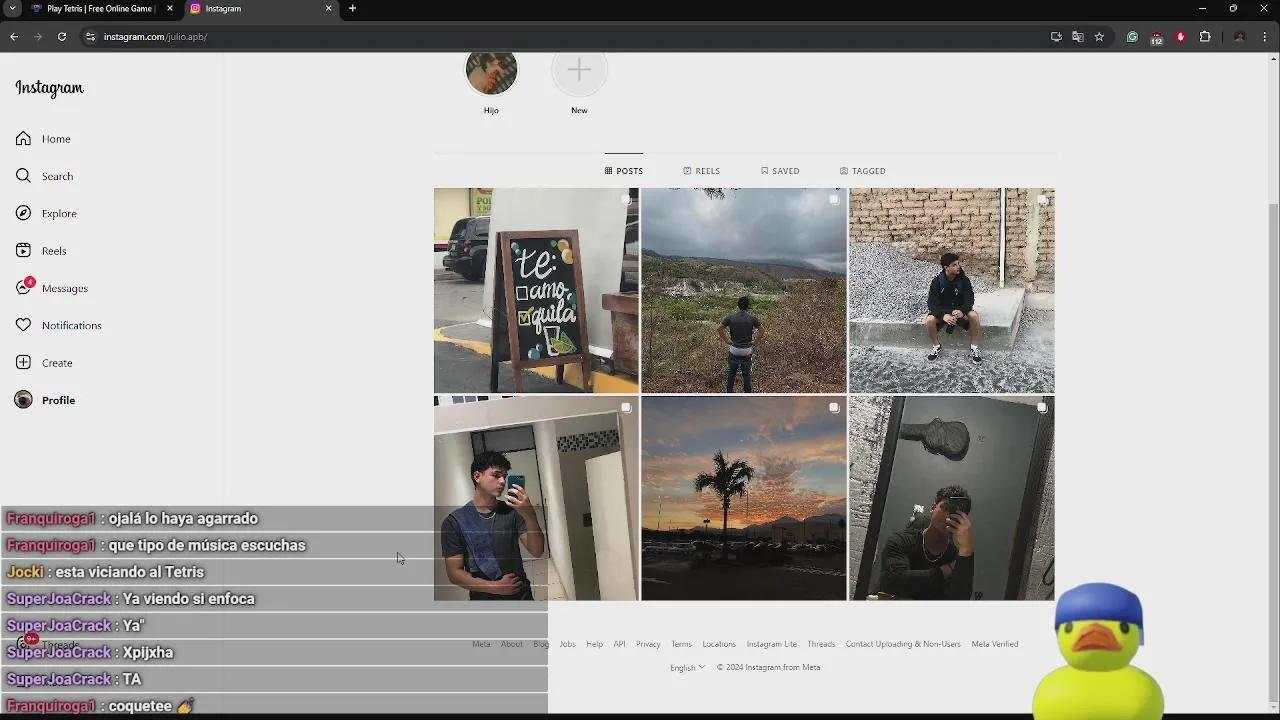Open Contact Uploading & Non-Users link

pos(903,644)
